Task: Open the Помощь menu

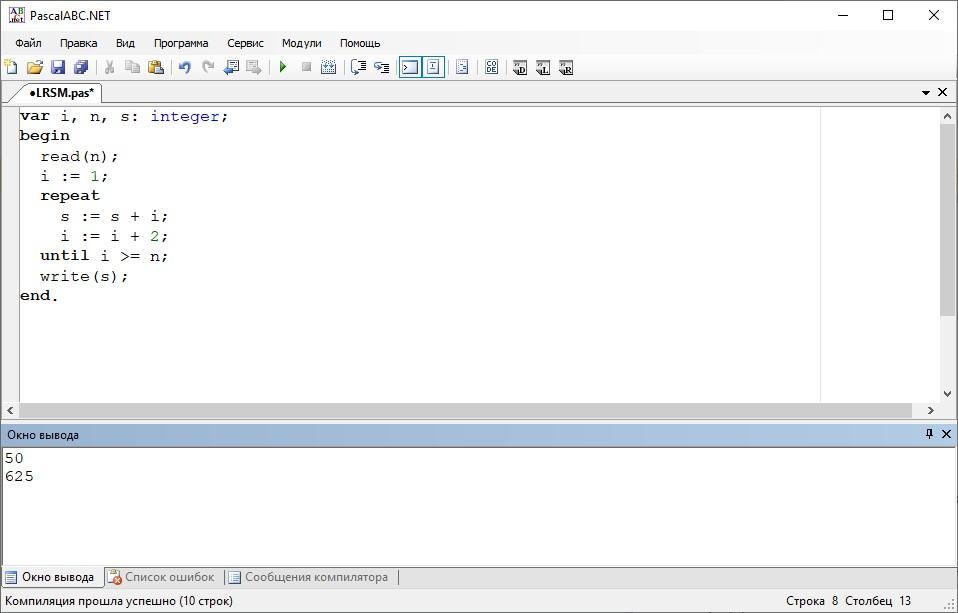Action: (x=360, y=43)
